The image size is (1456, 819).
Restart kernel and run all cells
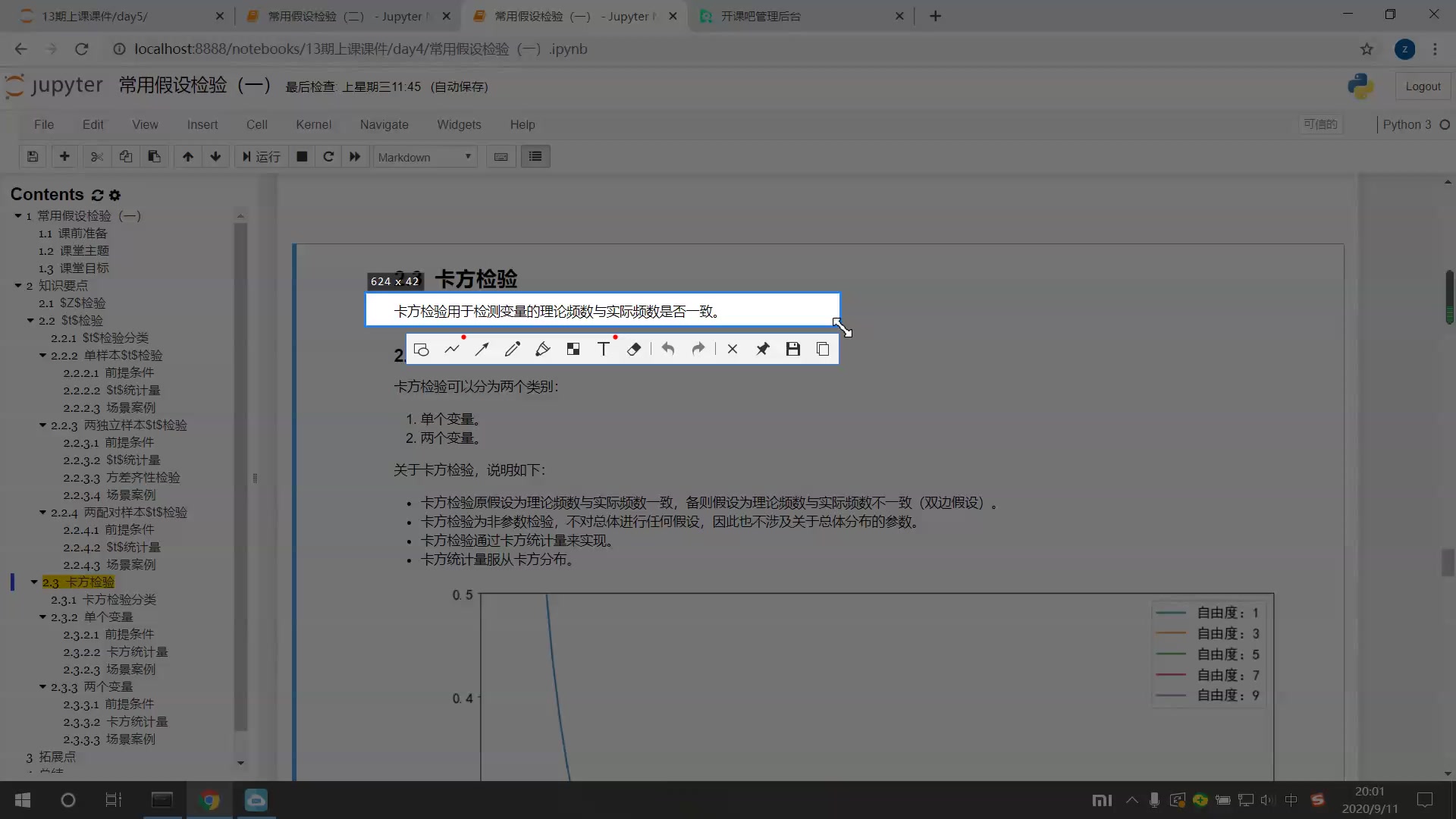(355, 157)
